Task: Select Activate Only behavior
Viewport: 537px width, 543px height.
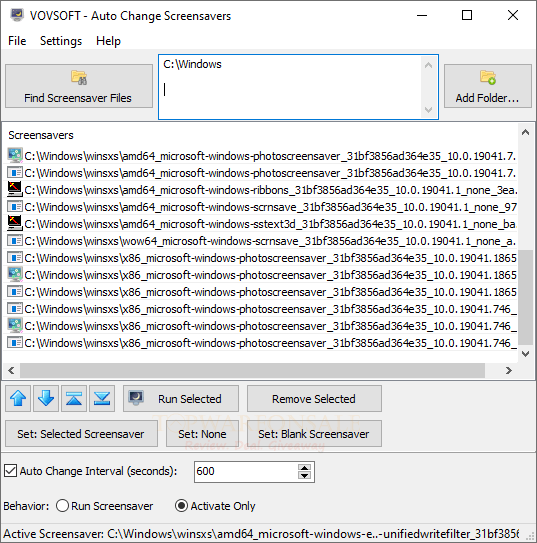Action: 181,506
